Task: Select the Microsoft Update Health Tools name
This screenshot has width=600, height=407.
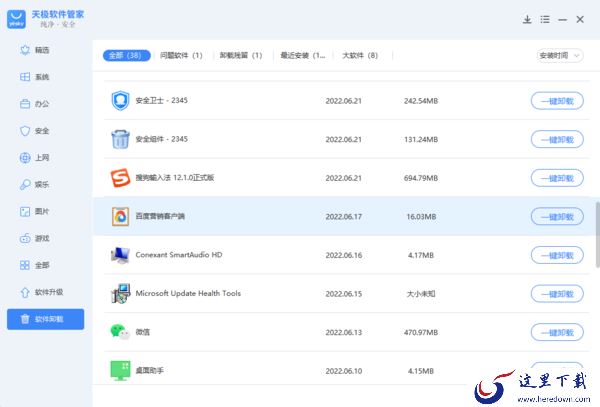Action: coord(188,293)
